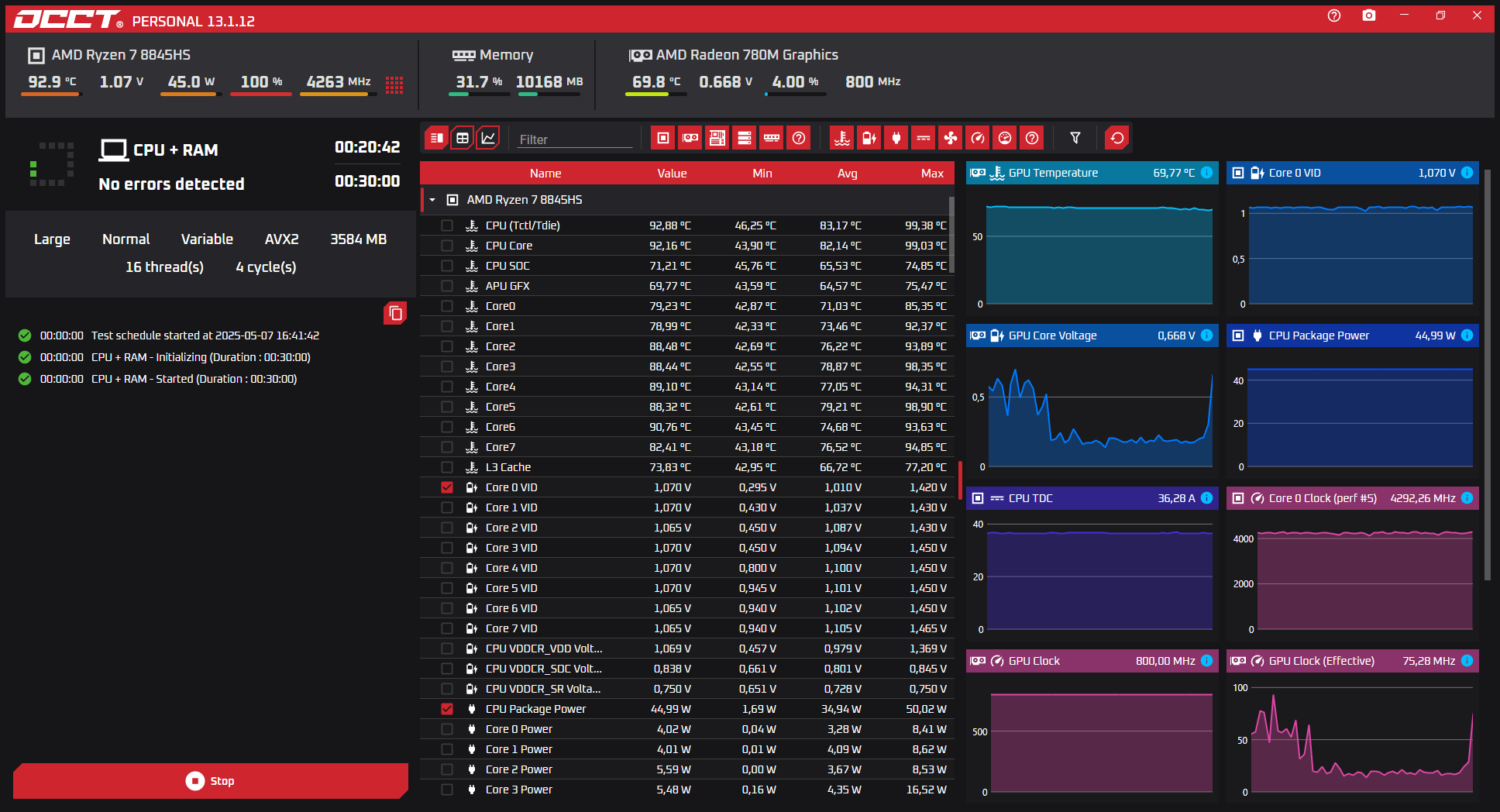Image resolution: width=1500 pixels, height=812 pixels.
Task: Take a screenshot with the camera icon
Action: point(1369,15)
